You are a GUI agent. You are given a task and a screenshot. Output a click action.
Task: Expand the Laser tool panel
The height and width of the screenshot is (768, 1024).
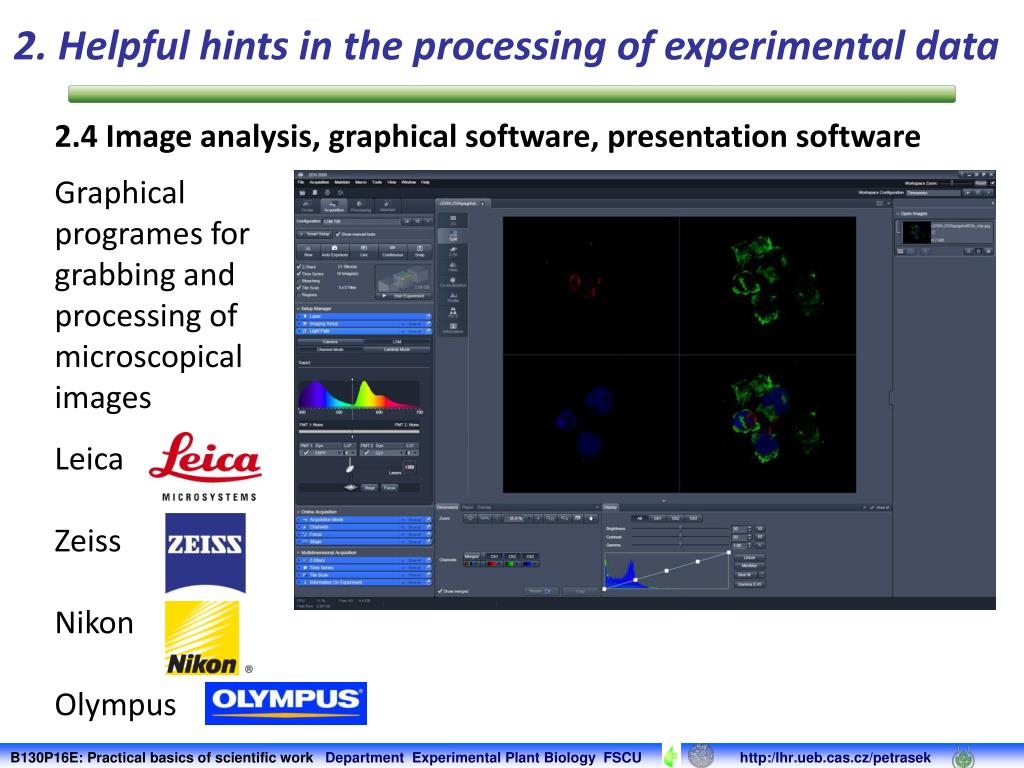coord(299,316)
